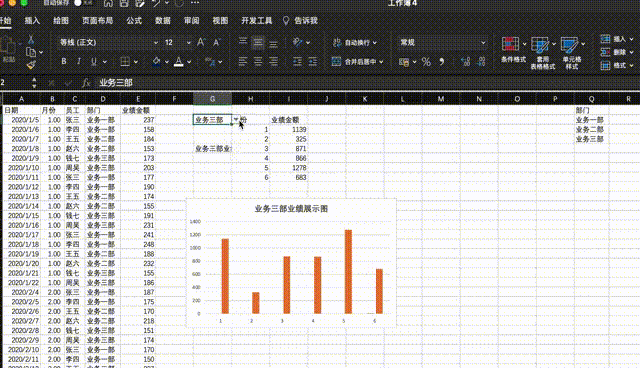The image size is (640, 368).
Task: Open the 数据 ribbon tab
Action: coord(162,20)
